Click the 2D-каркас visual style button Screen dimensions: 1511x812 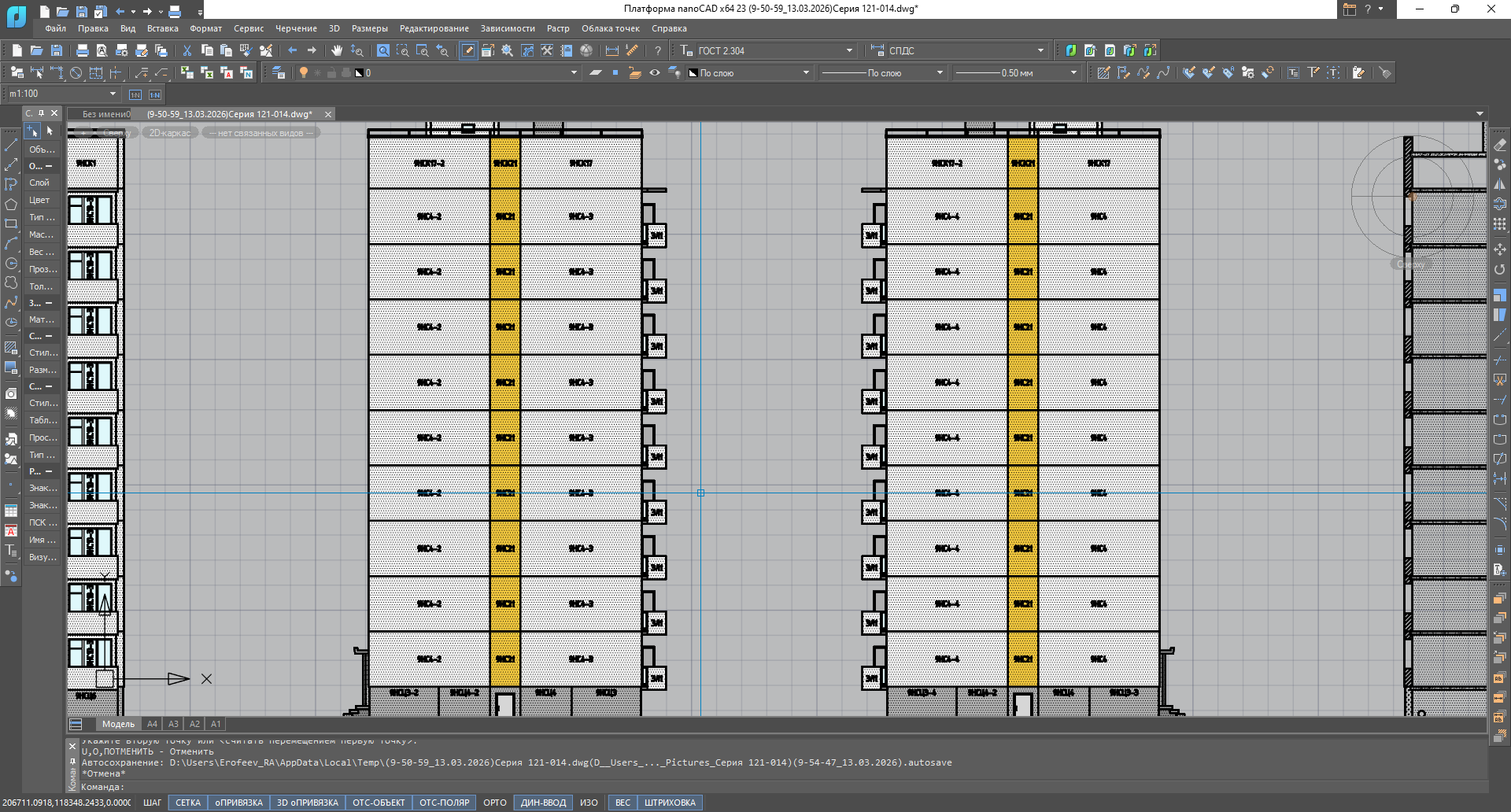point(170,133)
